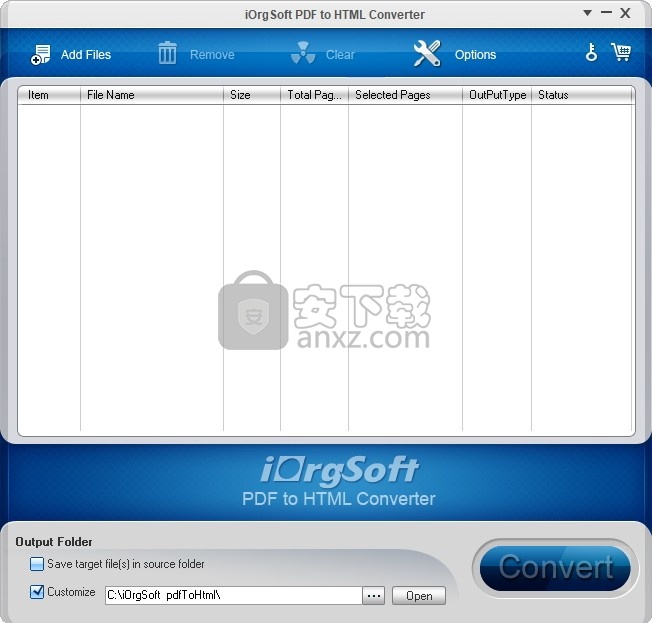This screenshot has height=623, width=652.
Task: Open the shopping cart purchase icon
Action: pyautogui.click(x=620, y=52)
